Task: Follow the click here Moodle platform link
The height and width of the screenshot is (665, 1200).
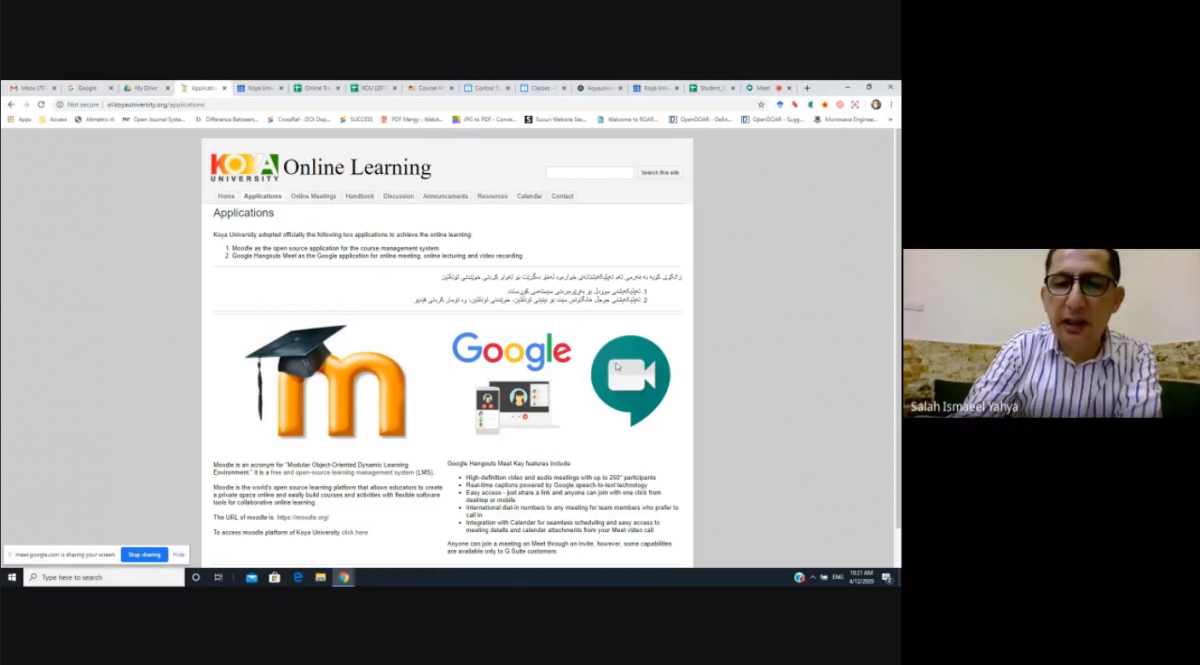Action: (354, 532)
